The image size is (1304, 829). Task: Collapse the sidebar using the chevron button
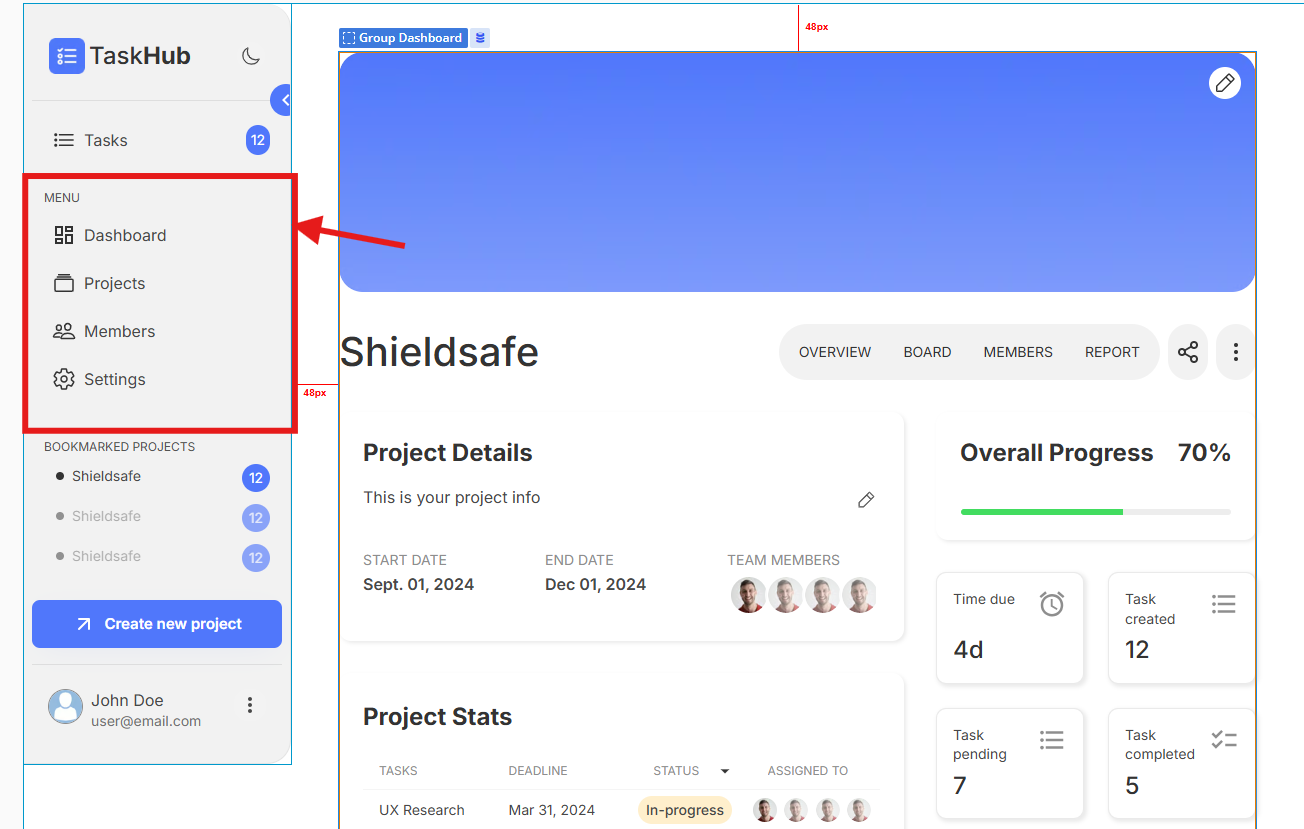pyautogui.click(x=282, y=100)
